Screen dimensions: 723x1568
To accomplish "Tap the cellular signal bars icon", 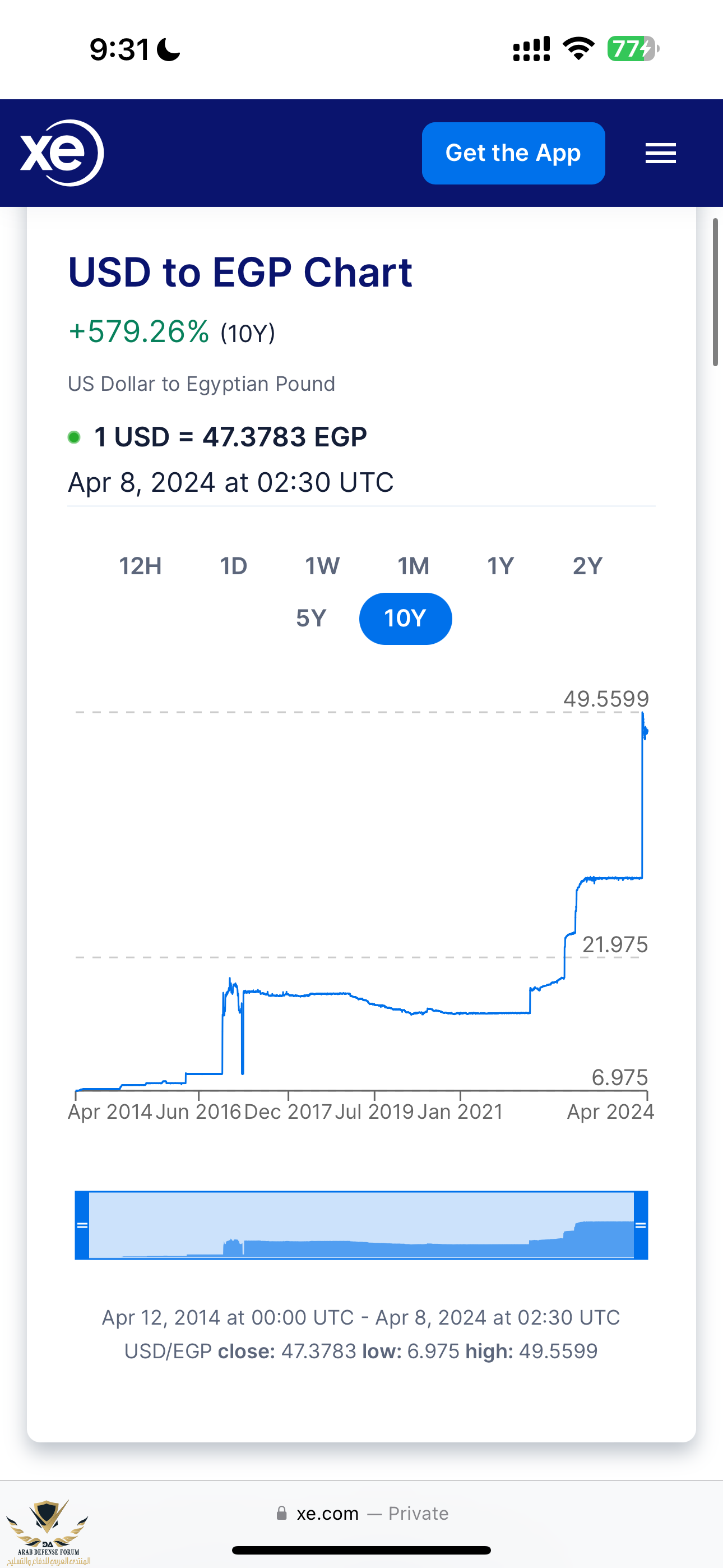I will (531, 49).
